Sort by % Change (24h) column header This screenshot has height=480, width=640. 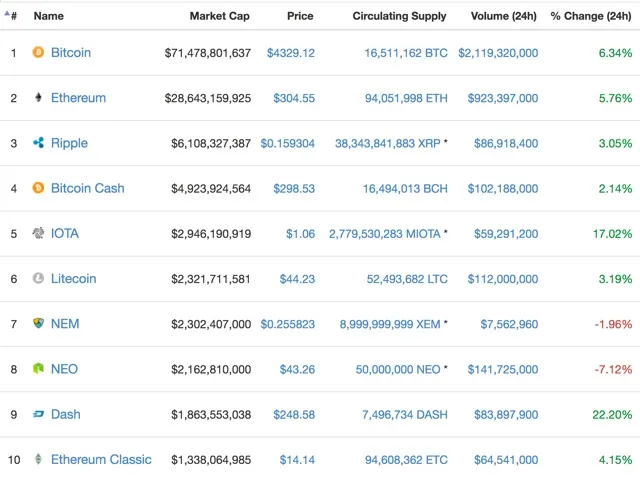coord(591,16)
